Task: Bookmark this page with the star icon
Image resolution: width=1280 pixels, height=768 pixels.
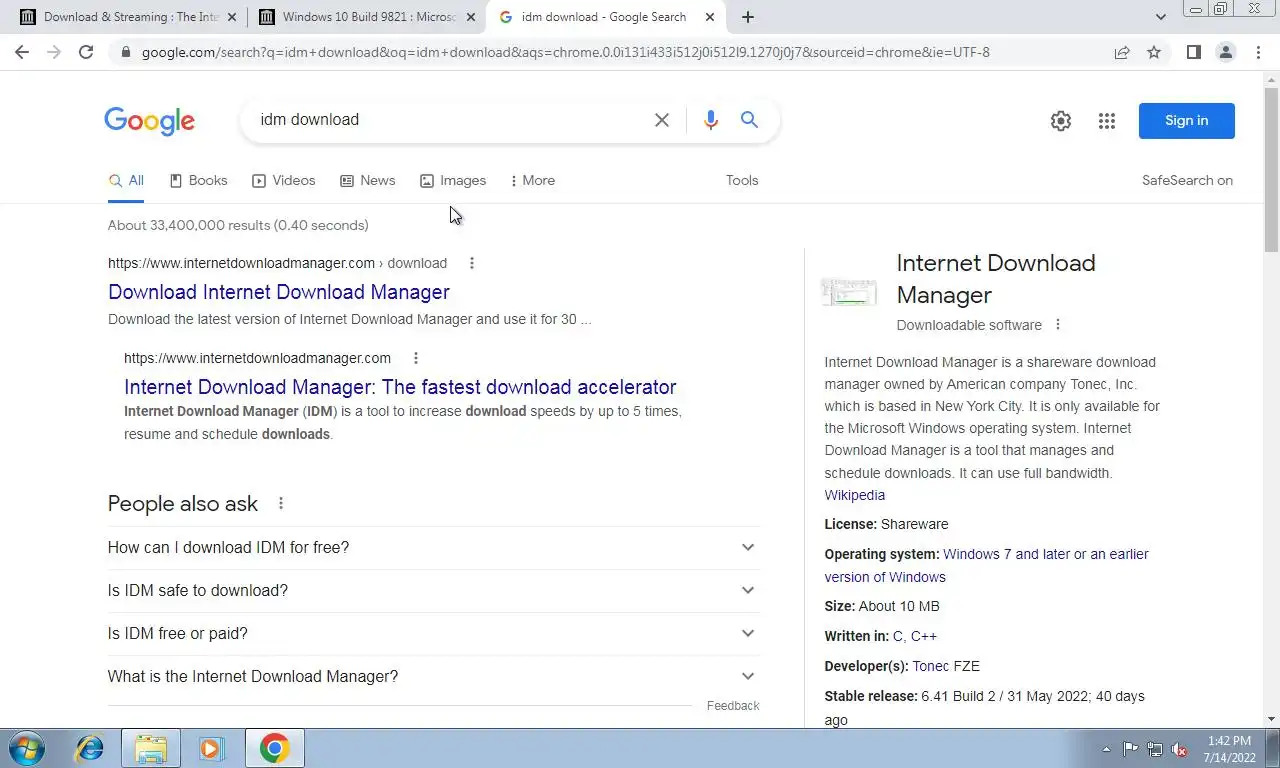Action: pyautogui.click(x=1154, y=52)
